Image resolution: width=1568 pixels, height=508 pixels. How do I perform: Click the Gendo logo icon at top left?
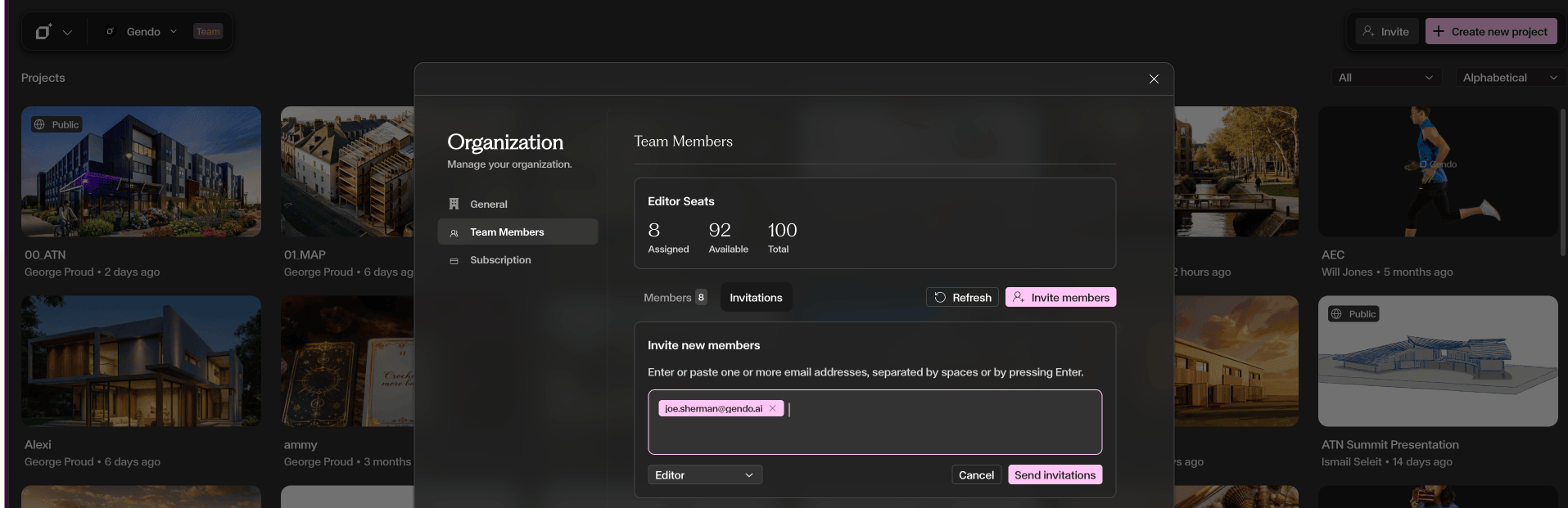pos(43,32)
